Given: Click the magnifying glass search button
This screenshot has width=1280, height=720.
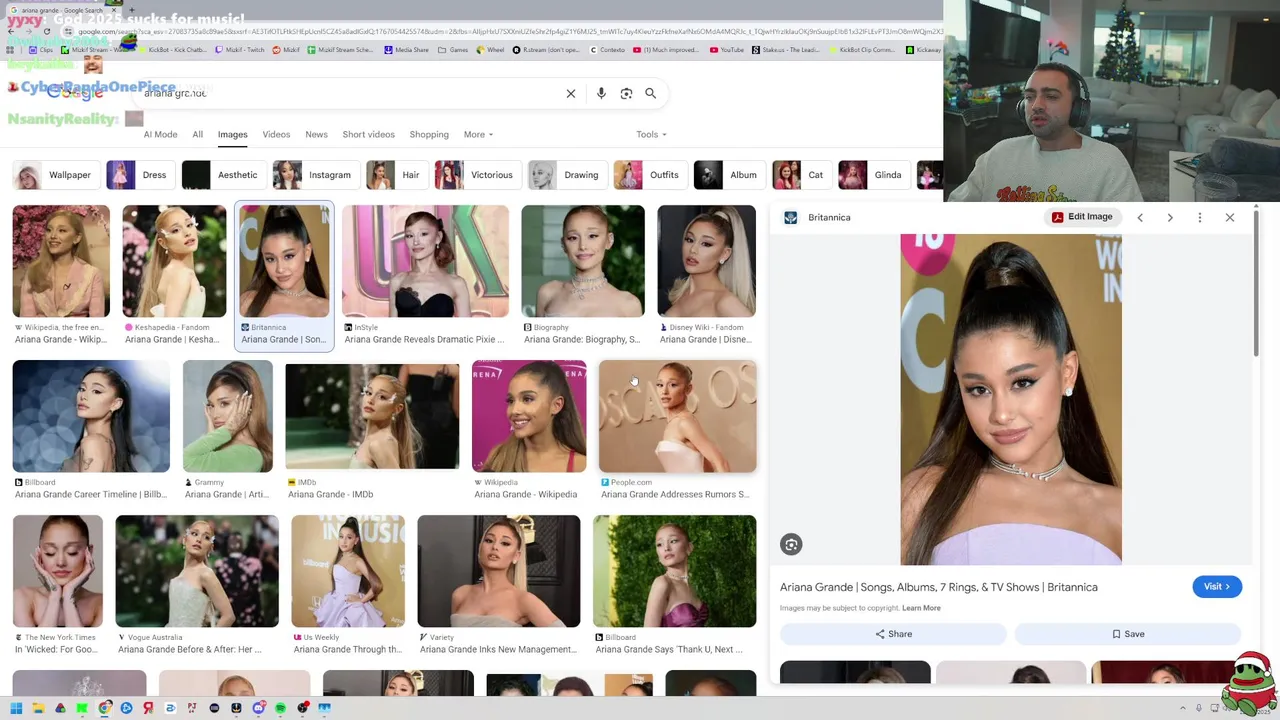Looking at the screenshot, I should (650, 93).
